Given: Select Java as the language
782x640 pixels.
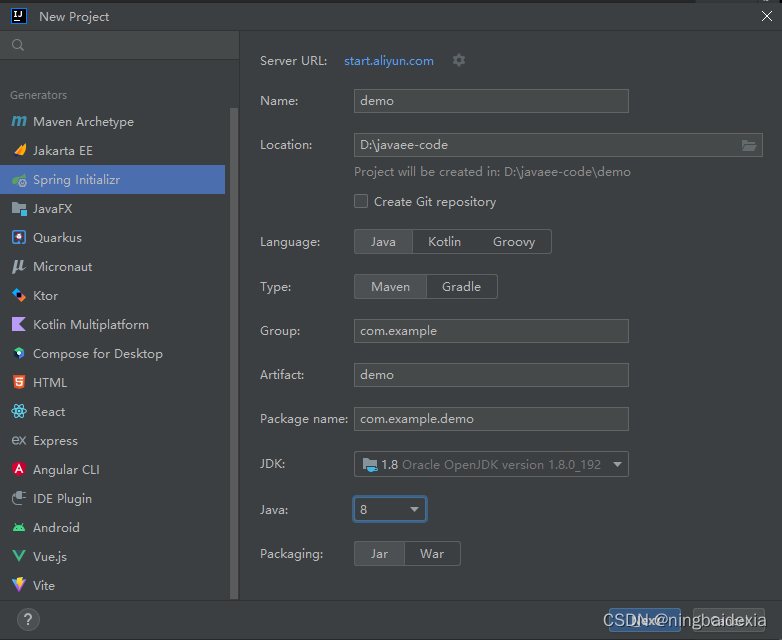Looking at the screenshot, I should click(x=383, y=242).
